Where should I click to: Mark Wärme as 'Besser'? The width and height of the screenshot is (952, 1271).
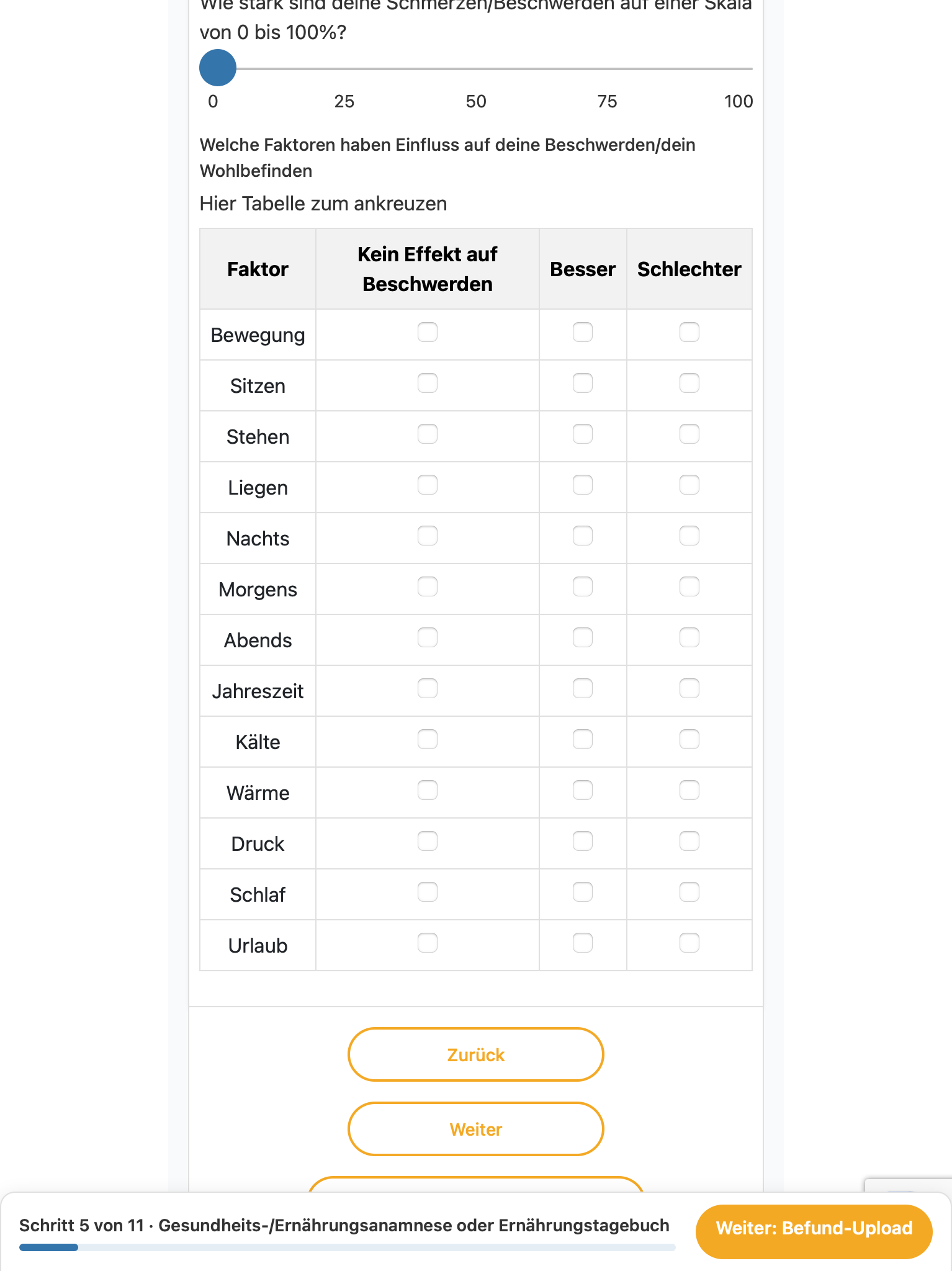582,790
